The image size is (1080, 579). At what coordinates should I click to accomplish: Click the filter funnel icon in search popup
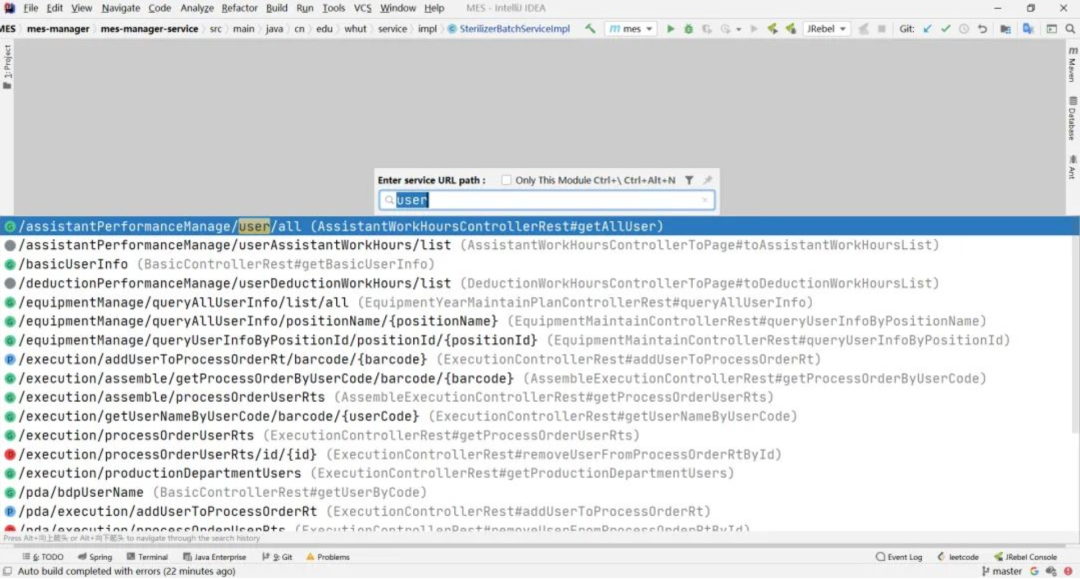(x=689, y=180)
